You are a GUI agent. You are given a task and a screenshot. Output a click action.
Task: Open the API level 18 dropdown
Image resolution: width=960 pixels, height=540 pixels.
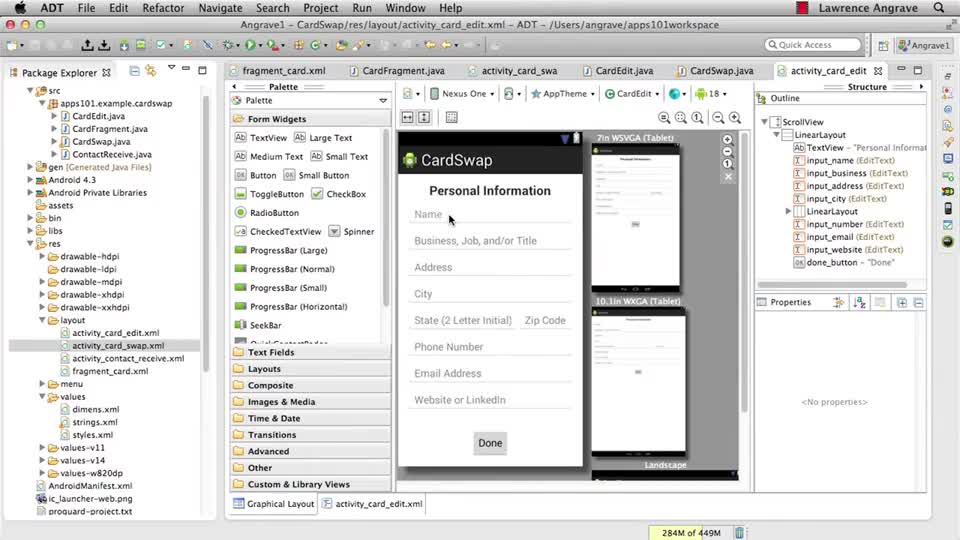[x=711, y=94]
